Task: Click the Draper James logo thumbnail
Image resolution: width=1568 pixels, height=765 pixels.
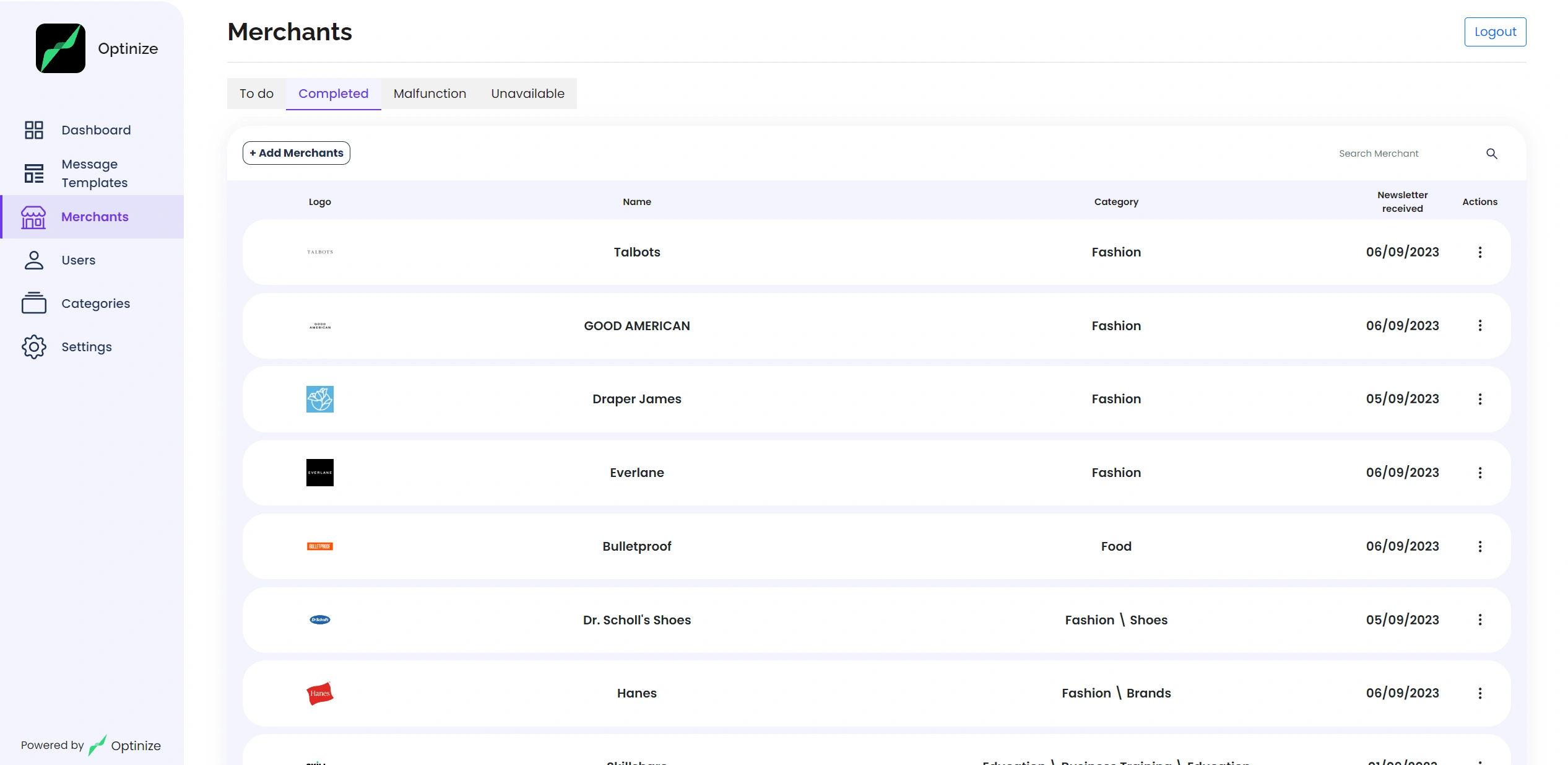Action: [x=320, y=399]
